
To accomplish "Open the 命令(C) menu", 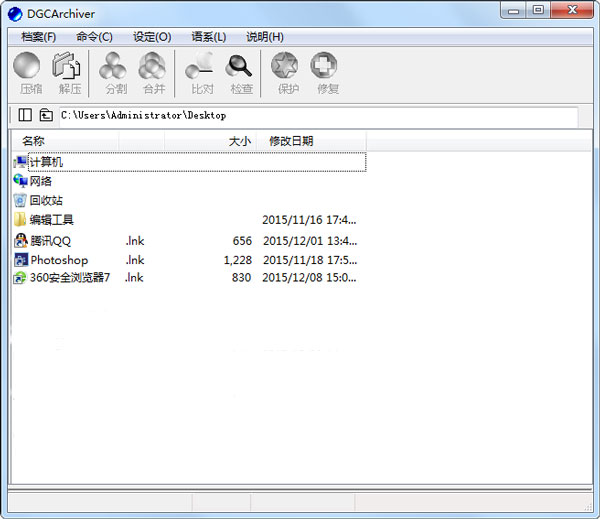I will [94, 37].
